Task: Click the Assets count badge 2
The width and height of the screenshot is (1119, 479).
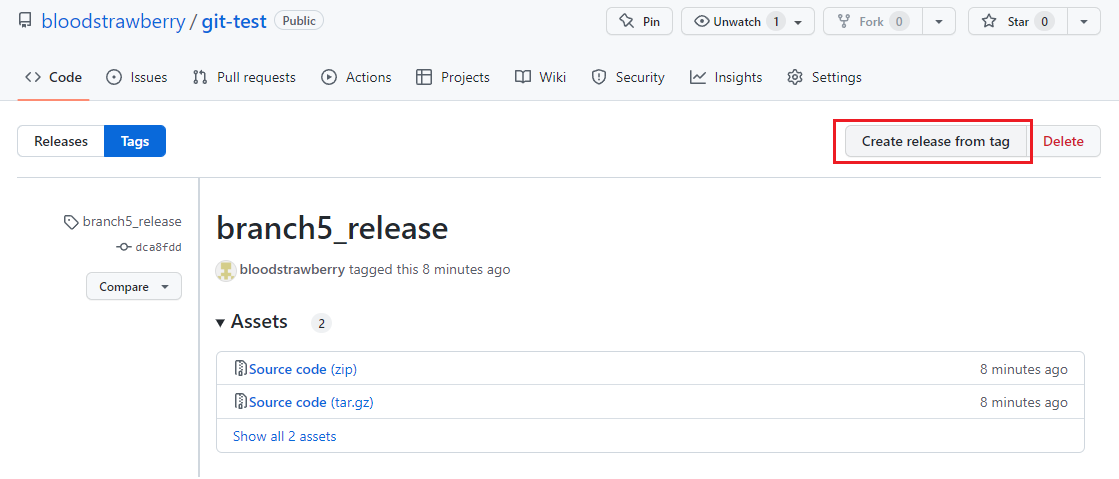Action: [321, 323]
